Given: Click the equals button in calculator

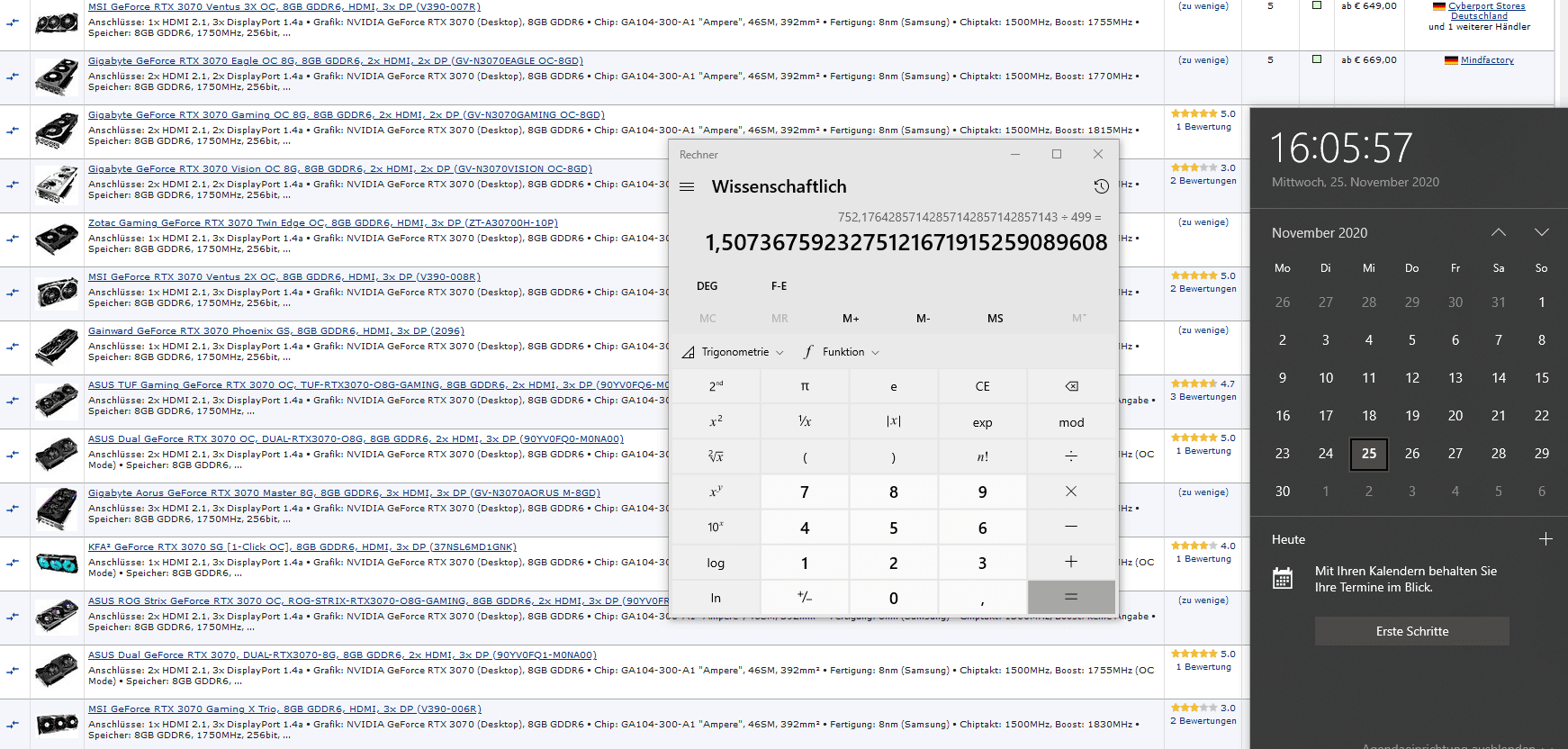Looking at the screenshot, I should pos(1071,597).
